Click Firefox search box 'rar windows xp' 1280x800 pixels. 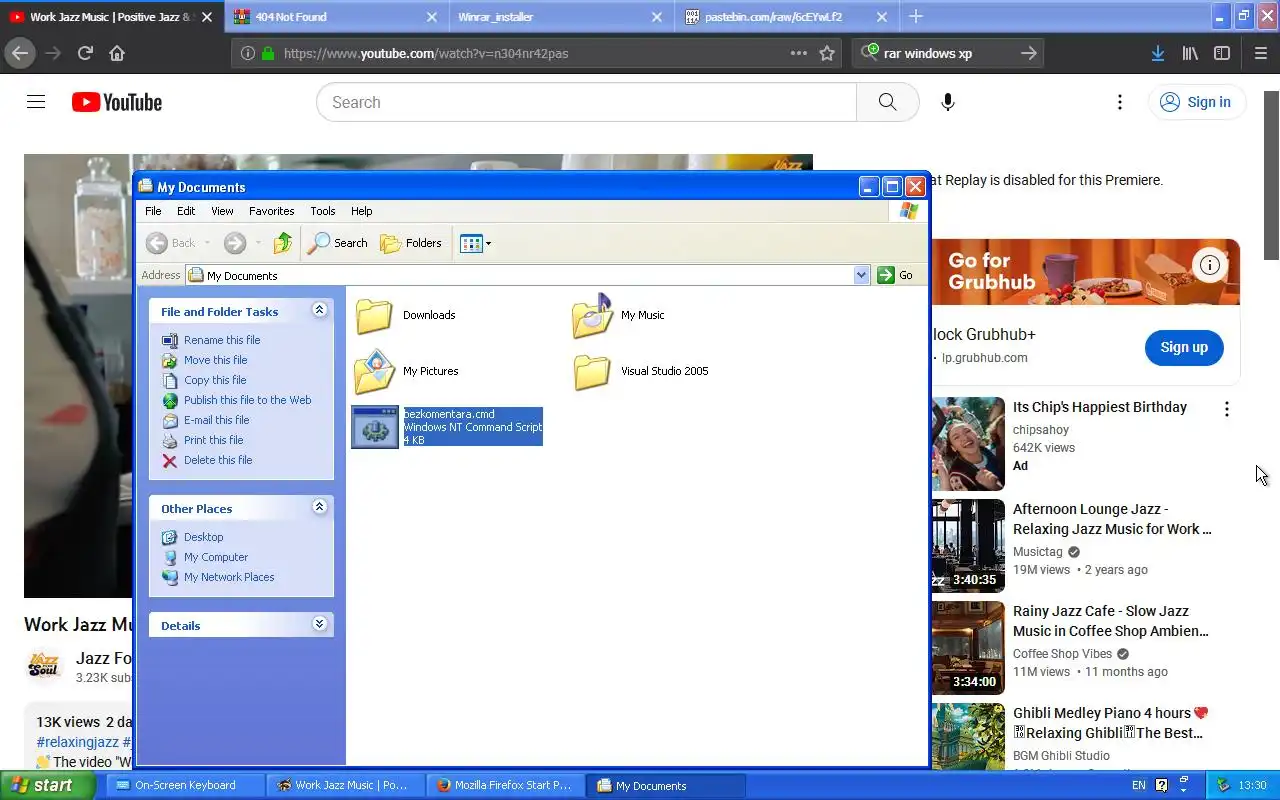(948, 53)
